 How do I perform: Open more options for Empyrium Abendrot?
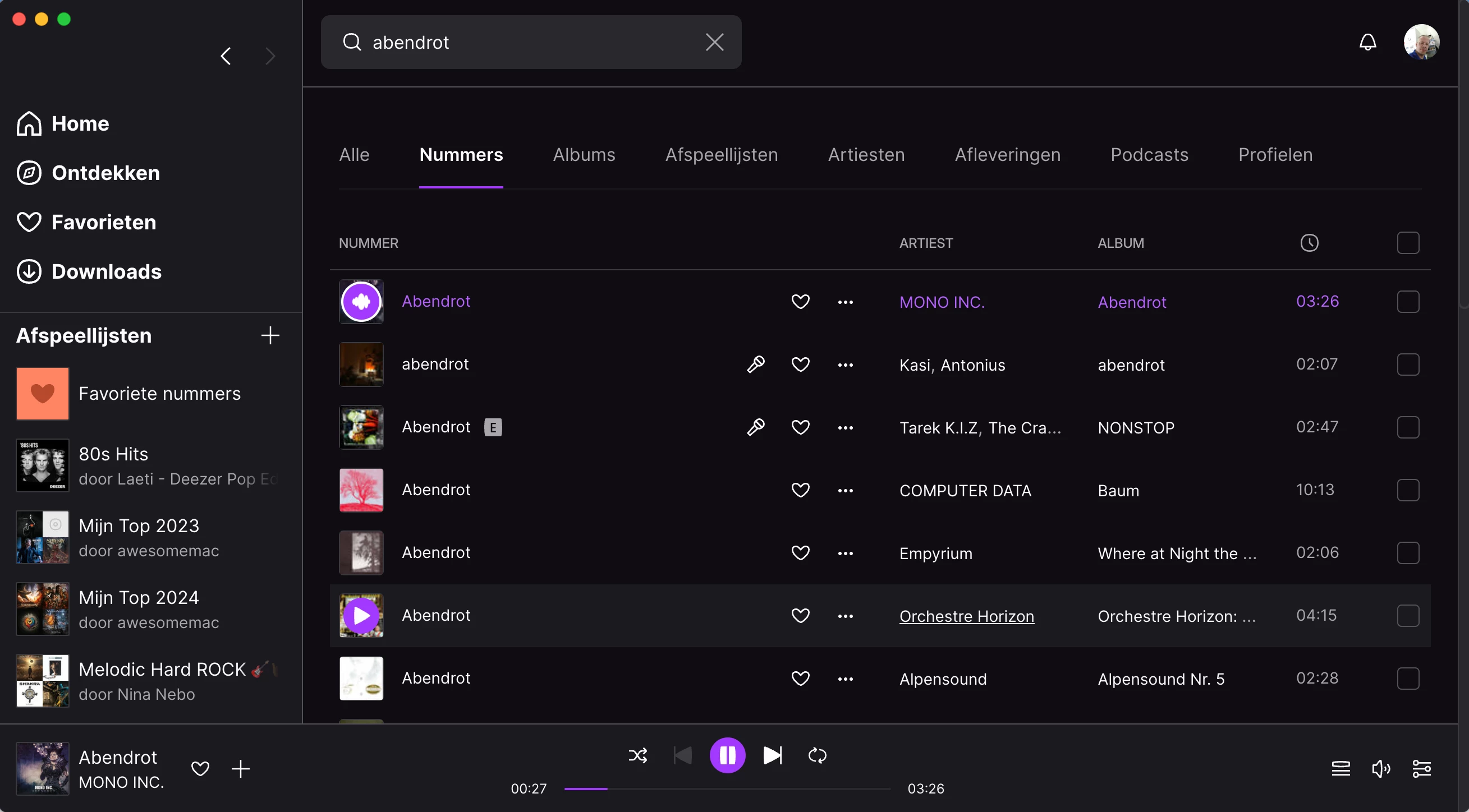(x=845, y=553)
